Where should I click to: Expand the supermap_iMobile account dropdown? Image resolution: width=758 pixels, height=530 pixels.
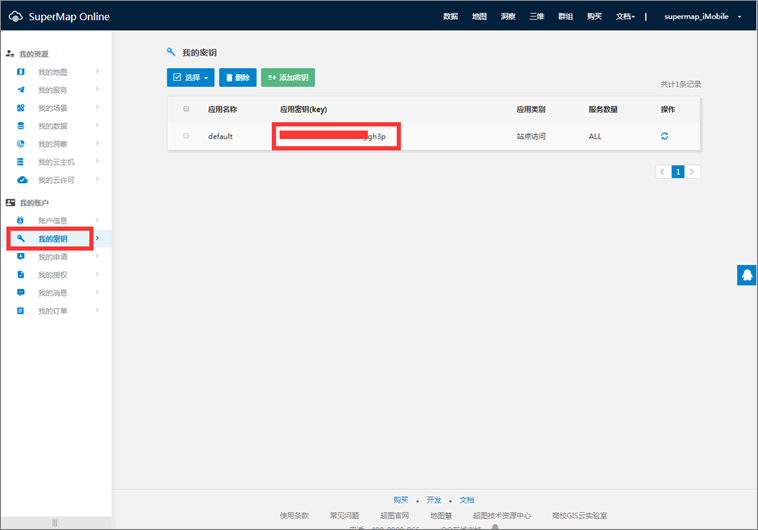point(703,17)
